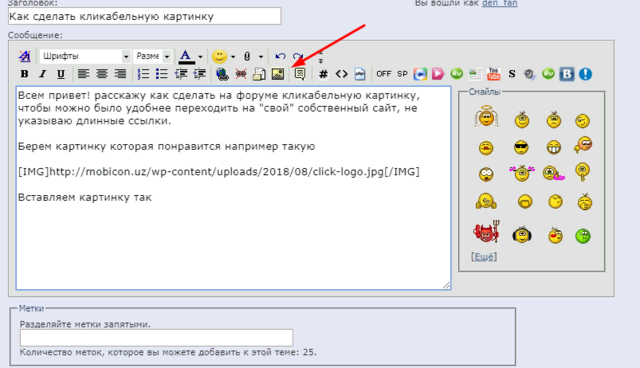Screen dimensions: 640x368
Task: Undo the last edit
Action: [x=280, y=56]
